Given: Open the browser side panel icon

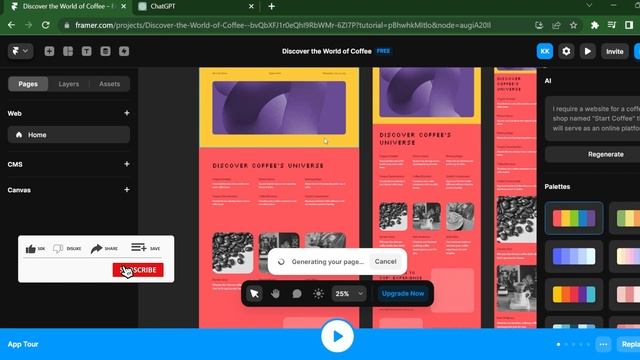Looking at the screenshot, I should tap(629, 25).
